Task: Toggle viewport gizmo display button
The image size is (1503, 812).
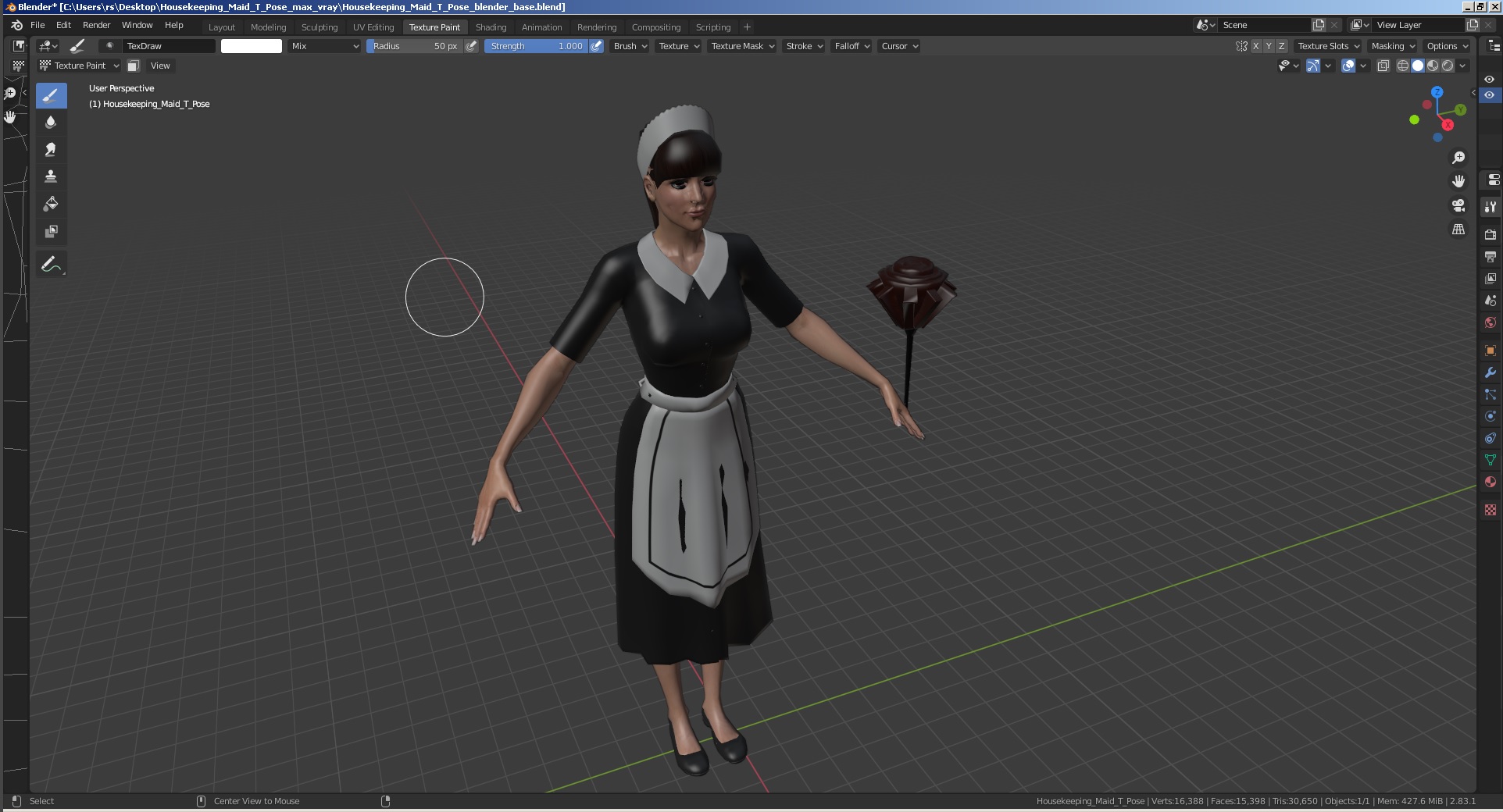Action: pos(1313,66)
